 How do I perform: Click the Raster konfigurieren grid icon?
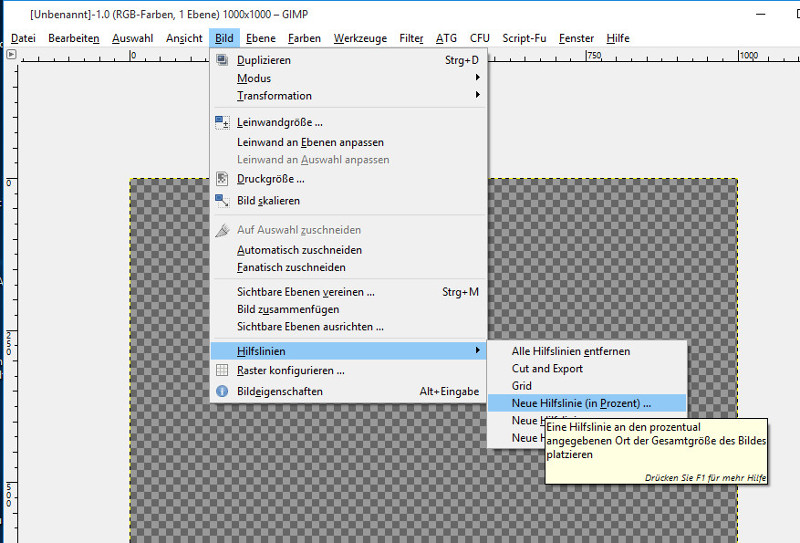tap(222, 370)
